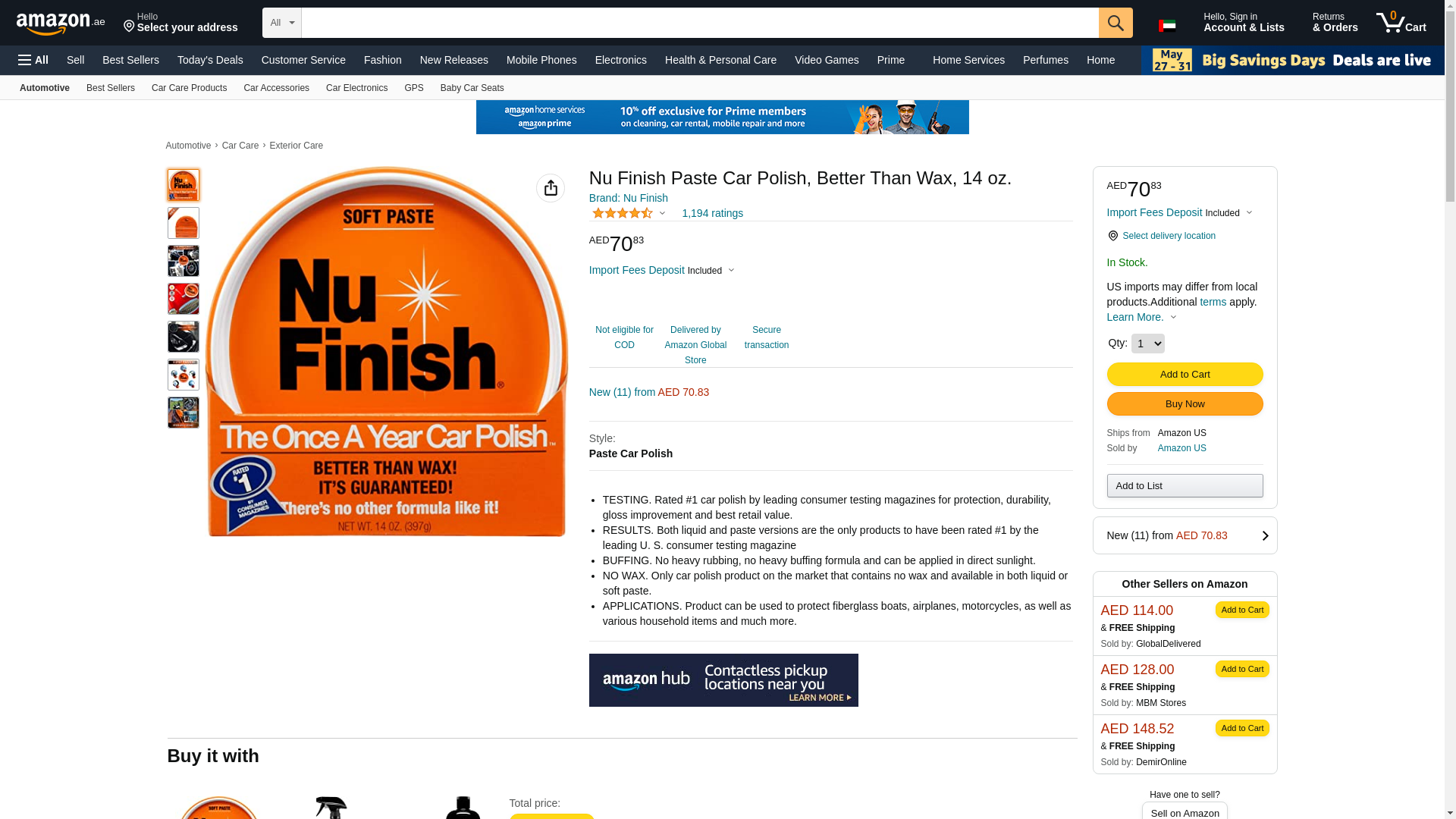
Task: Click the location pin Select delivery location
Action: tap(1161, 236)
